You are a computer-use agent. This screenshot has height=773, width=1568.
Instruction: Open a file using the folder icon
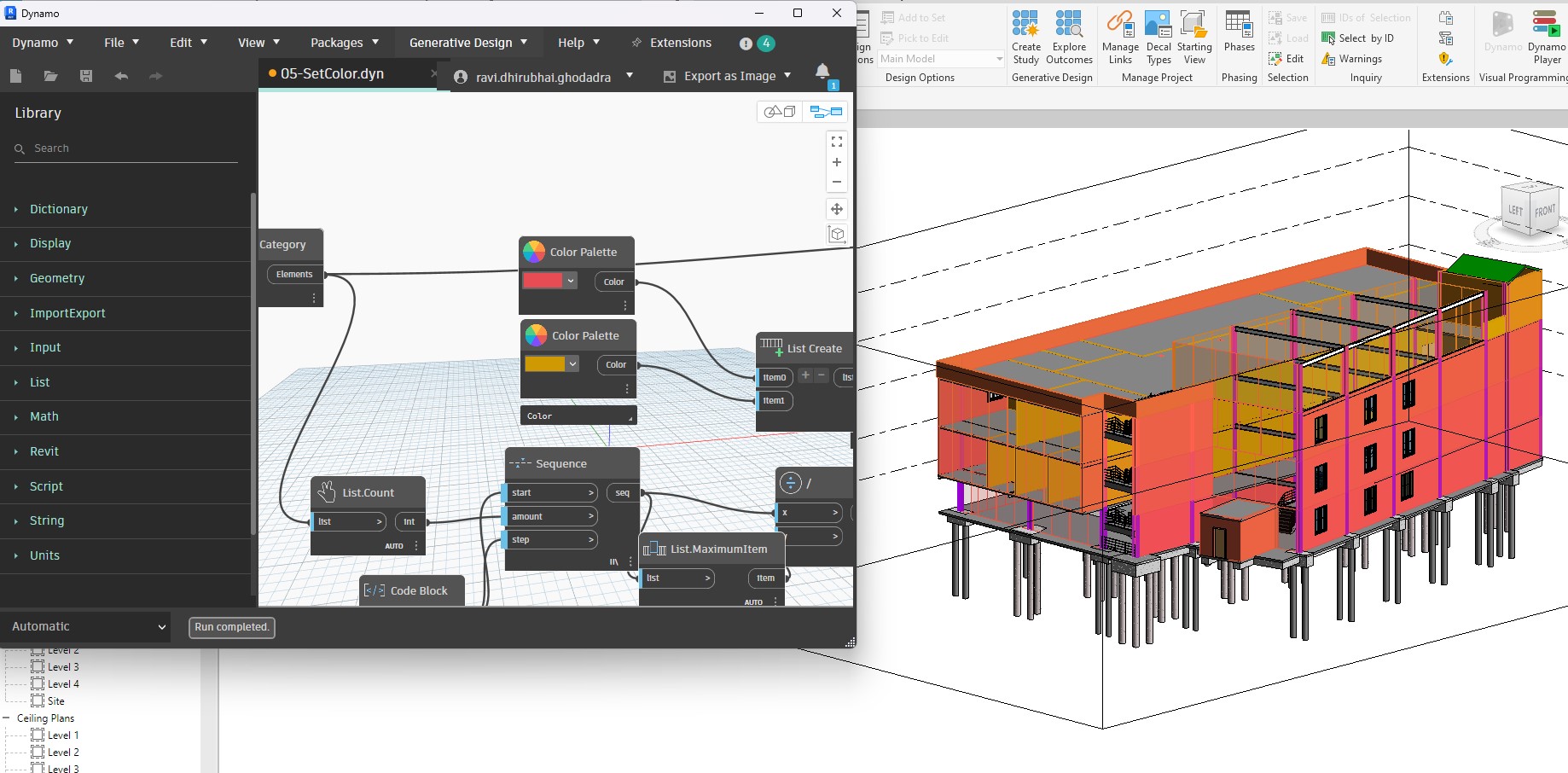click(x=51, y=76)
